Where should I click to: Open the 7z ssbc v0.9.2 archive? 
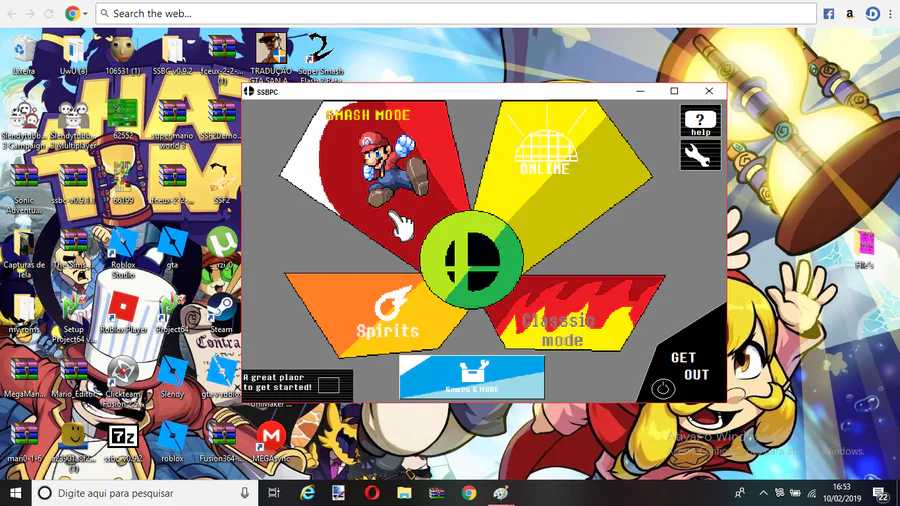(123, 442)
